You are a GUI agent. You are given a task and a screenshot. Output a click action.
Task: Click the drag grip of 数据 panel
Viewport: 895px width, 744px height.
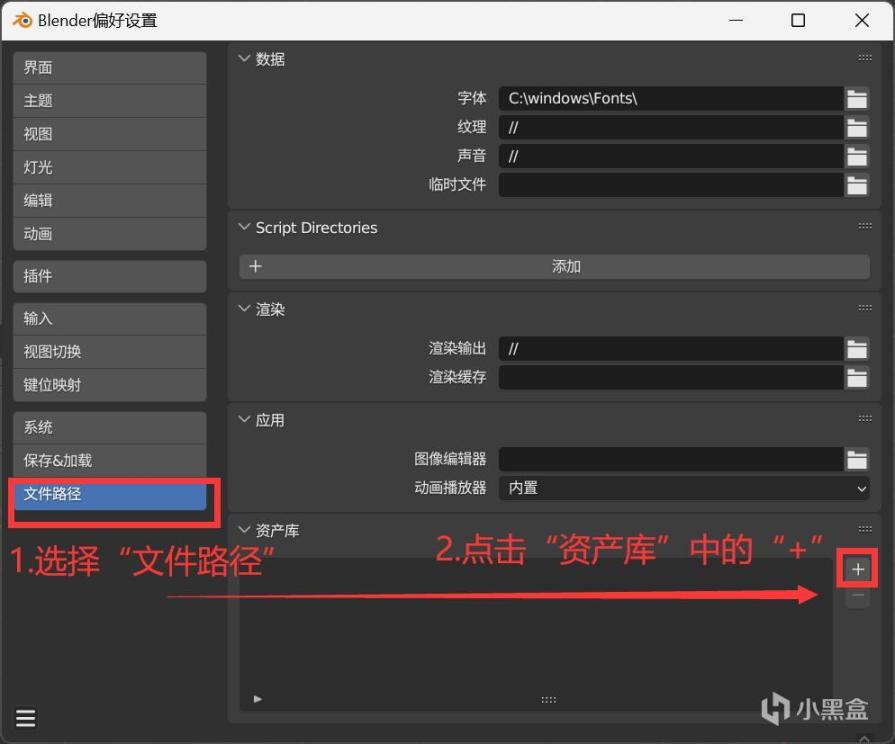[865, 58]
